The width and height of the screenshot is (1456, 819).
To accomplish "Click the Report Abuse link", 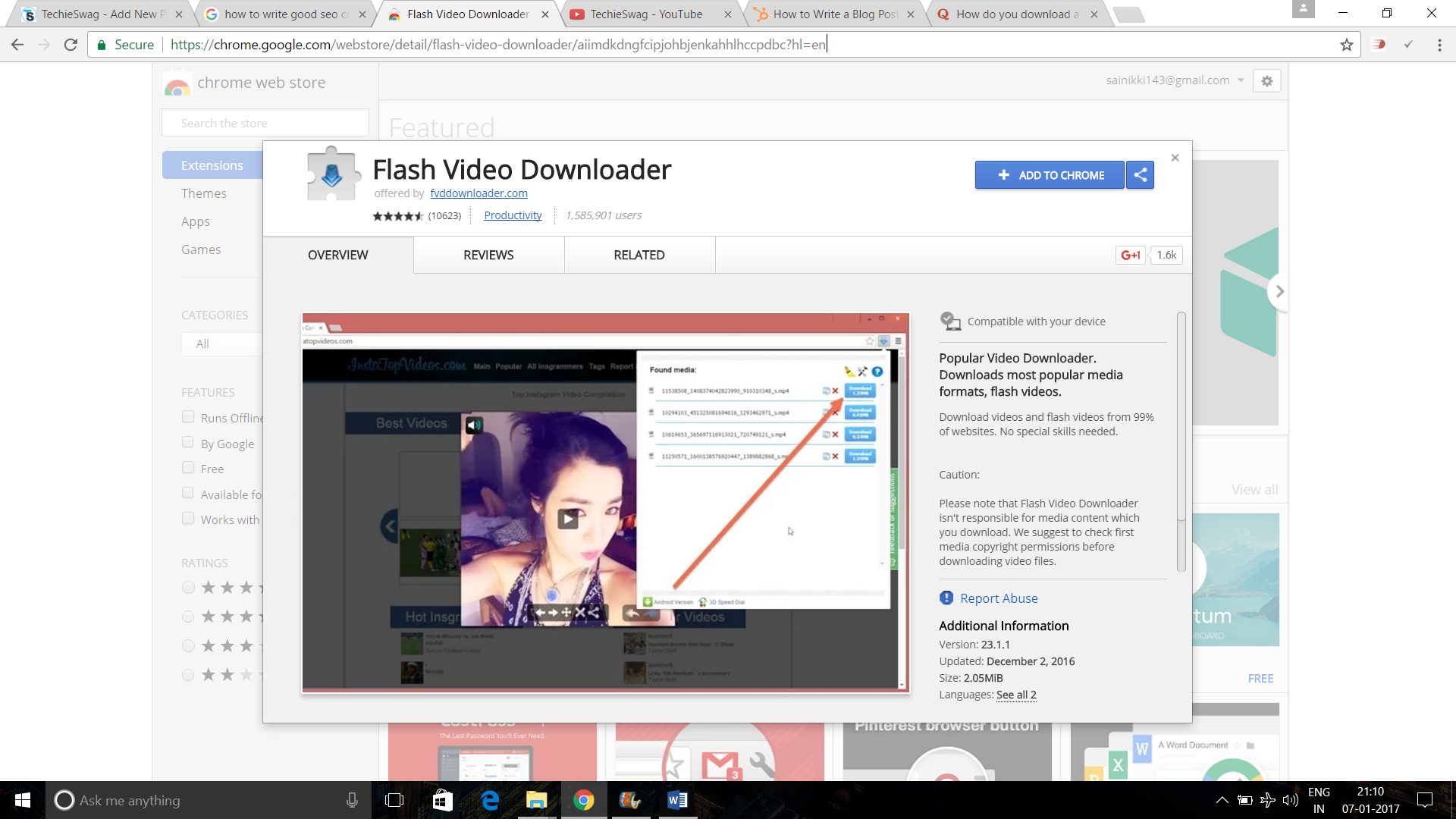I will [998, 597].
